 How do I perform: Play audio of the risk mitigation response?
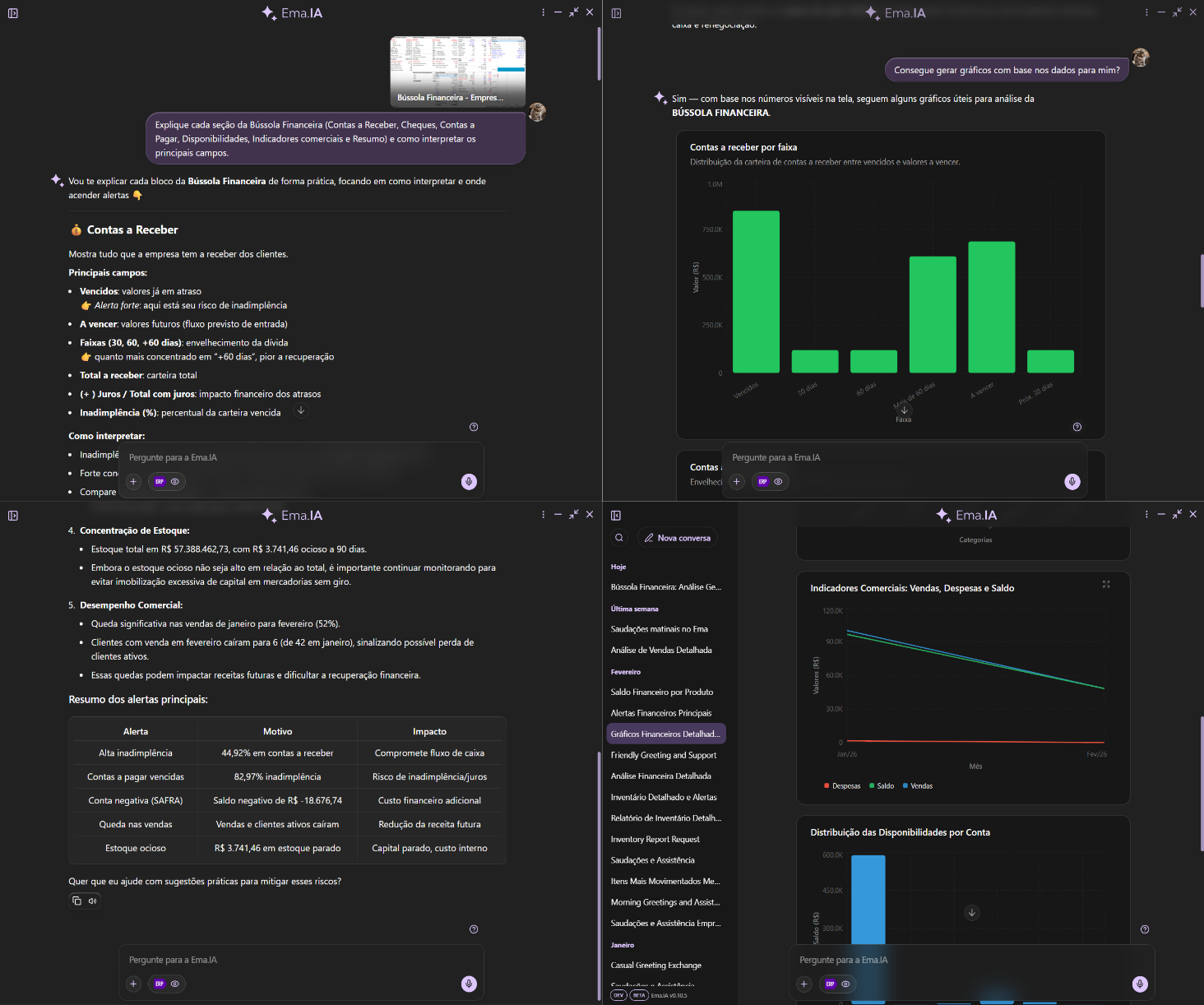pyautogui.click(x=92, y=901)
